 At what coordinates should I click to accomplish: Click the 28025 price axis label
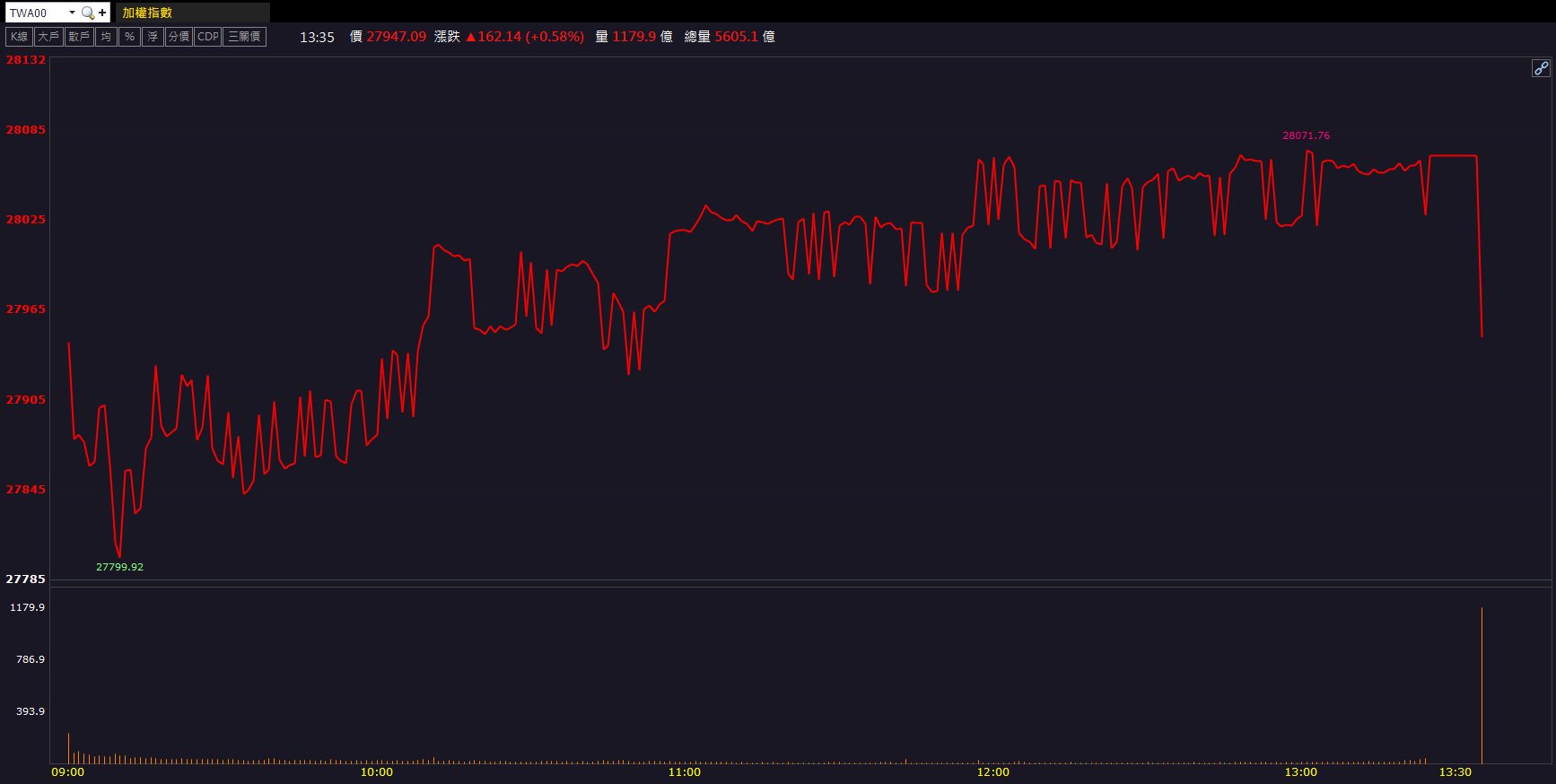[x=25, y=219]
